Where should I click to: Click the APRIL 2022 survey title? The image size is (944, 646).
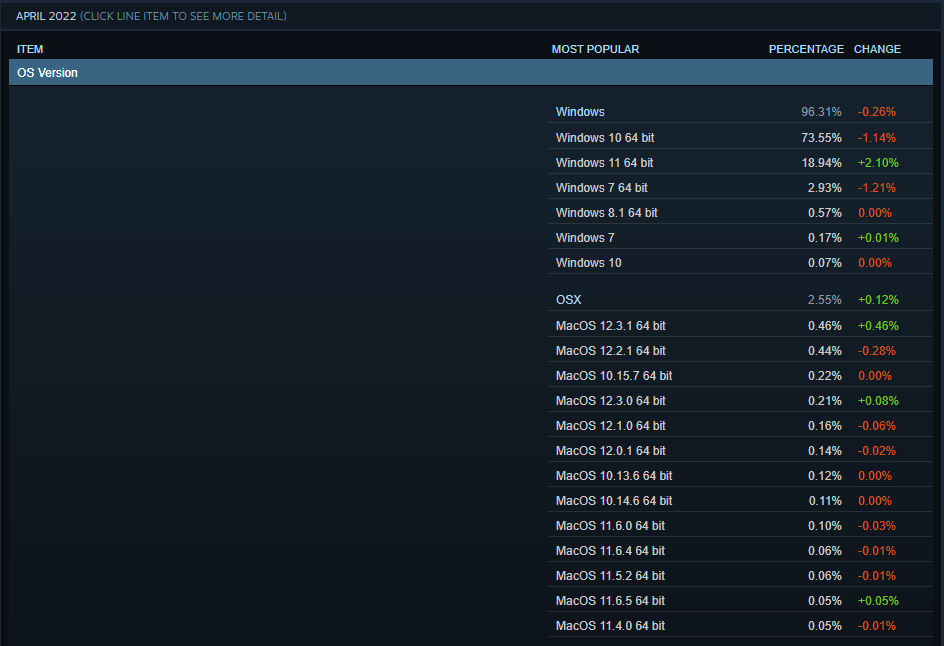pyautogui.click(x=46, y=16)
